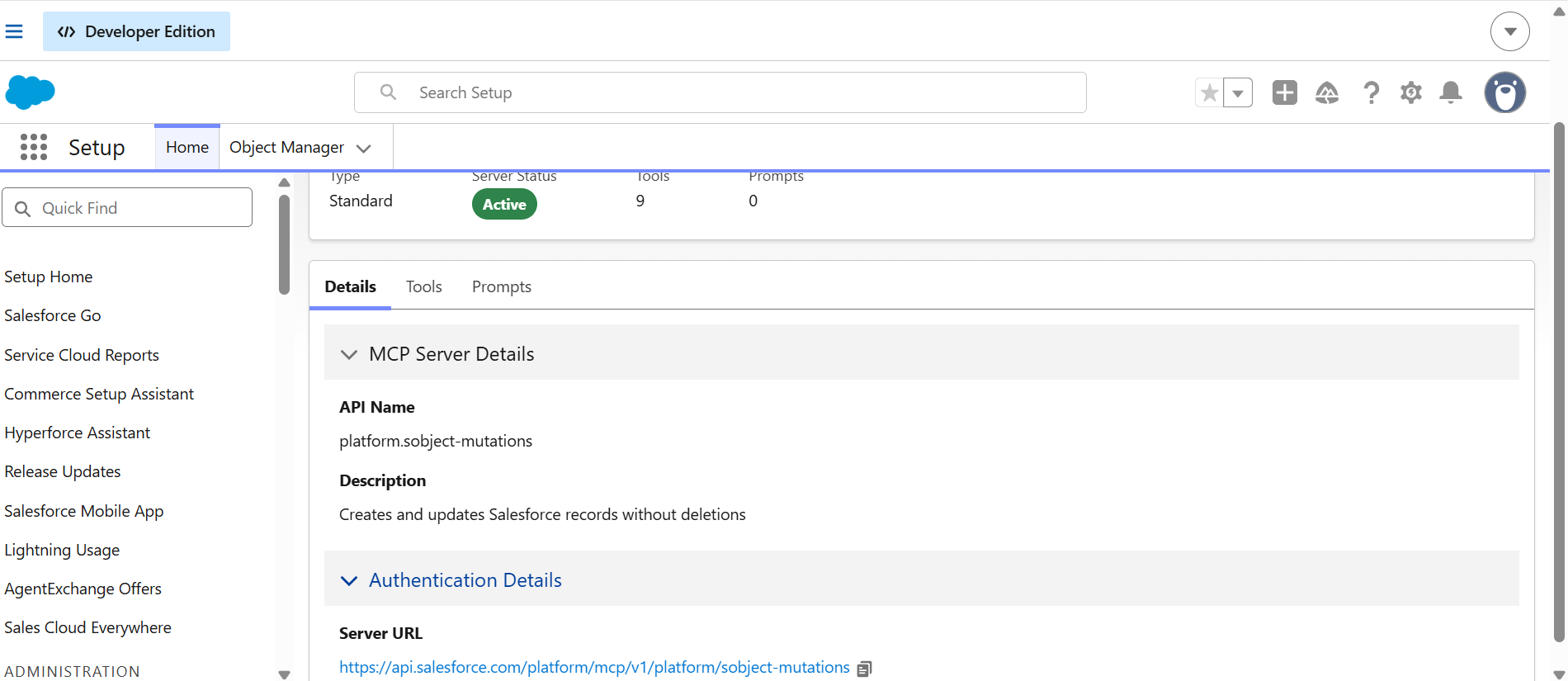Open the hamburger menu icon
1568x681 pixels.
(x=14, y=31)
